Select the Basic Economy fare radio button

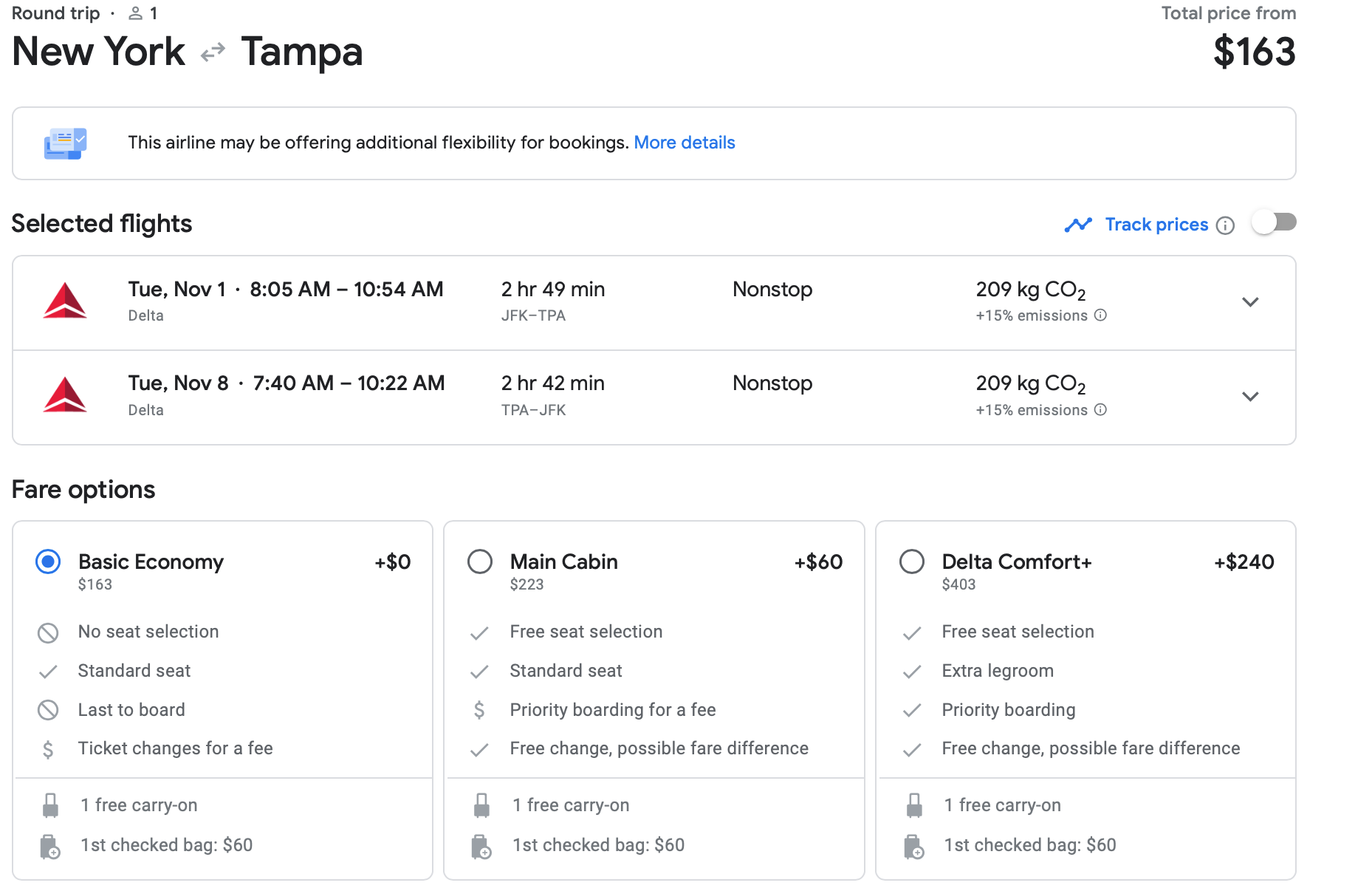coord(48,562)
